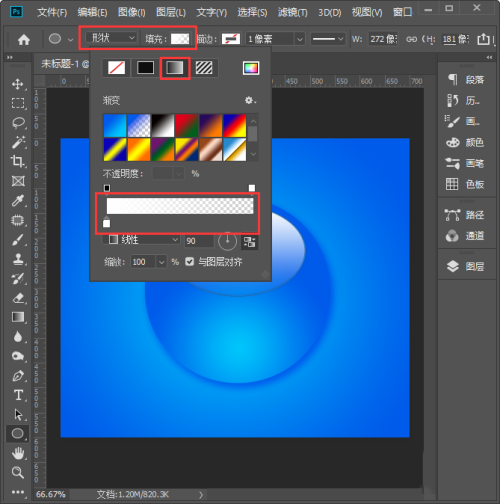Toggle the 与图层对齐 checkbox
This screenshot has height=504, width=500.
(189, 262)
